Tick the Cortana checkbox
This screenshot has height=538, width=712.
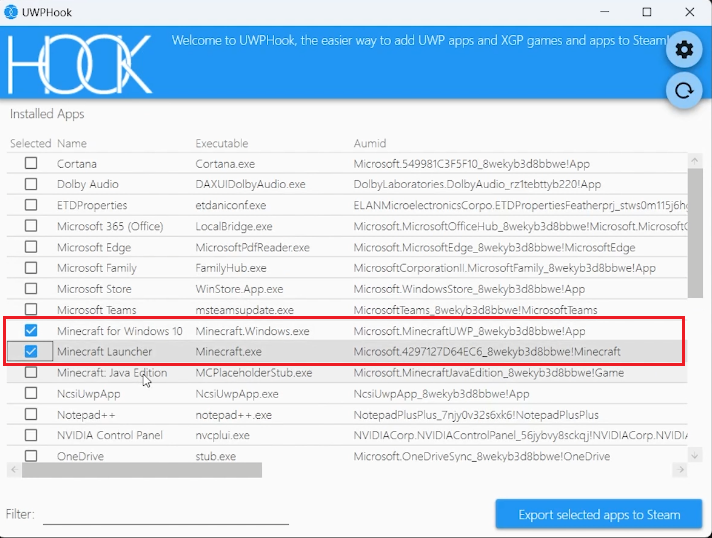(31, 163)
